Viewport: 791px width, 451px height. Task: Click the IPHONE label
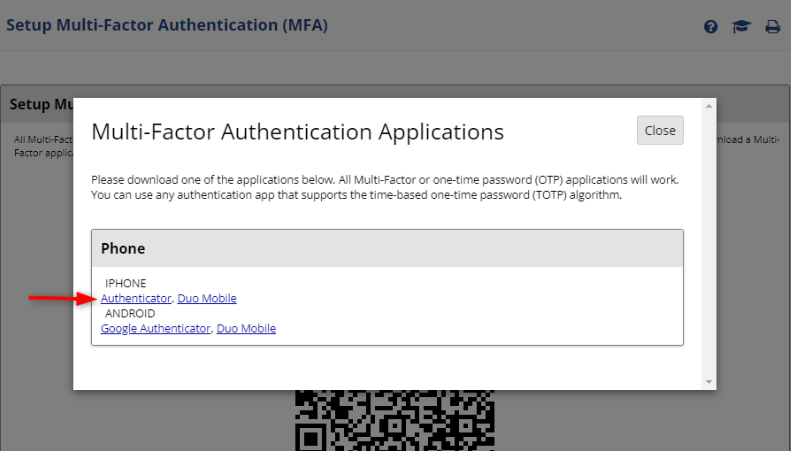tap(126, 283)
